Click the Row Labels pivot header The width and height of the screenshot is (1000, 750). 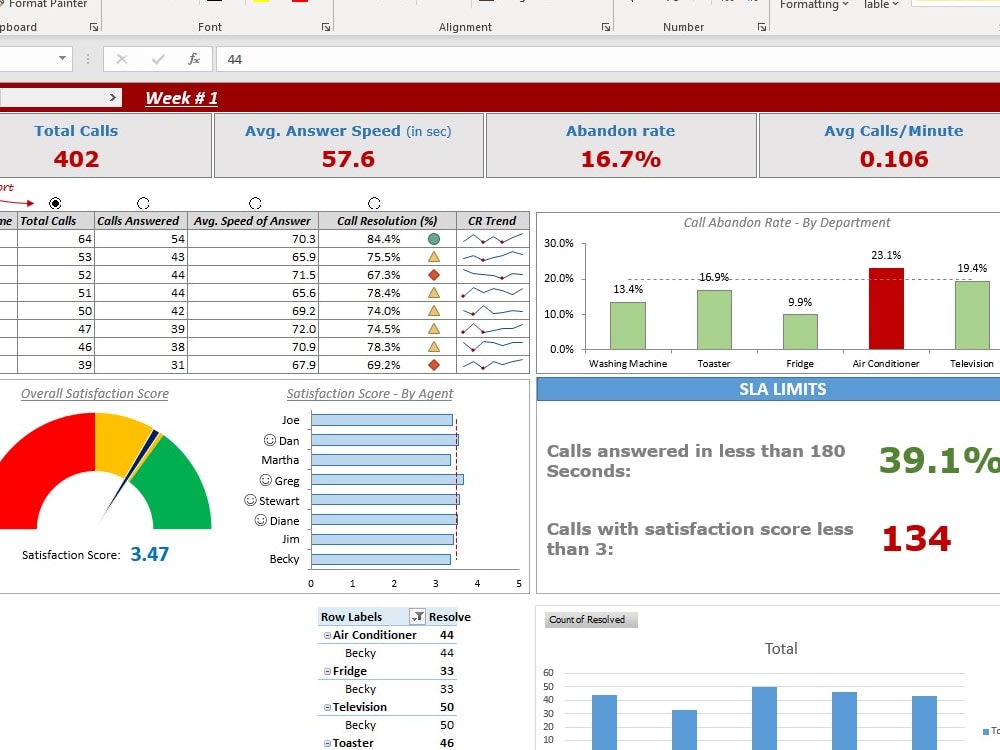(x=351, y=617)
